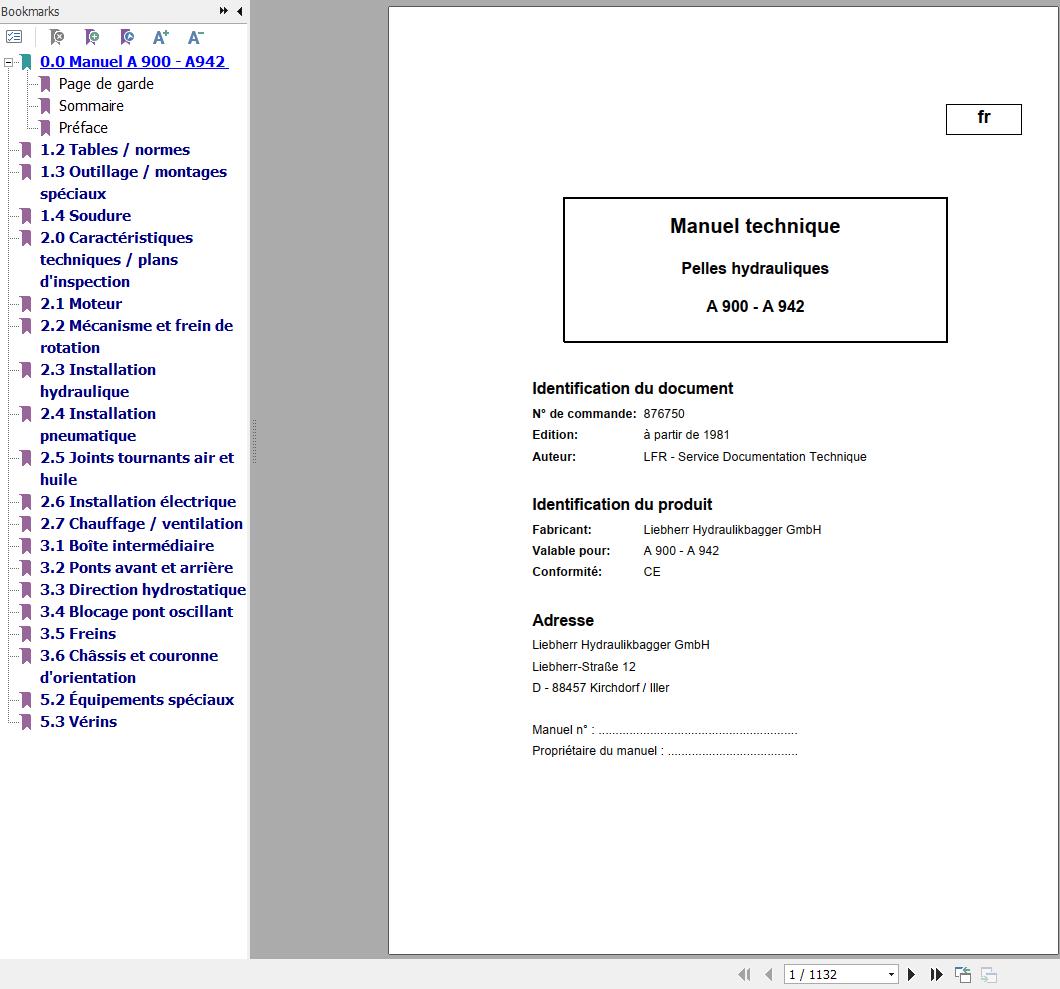
Task: Click the 'Bookmarks' panel title
Action: point(30,11)
